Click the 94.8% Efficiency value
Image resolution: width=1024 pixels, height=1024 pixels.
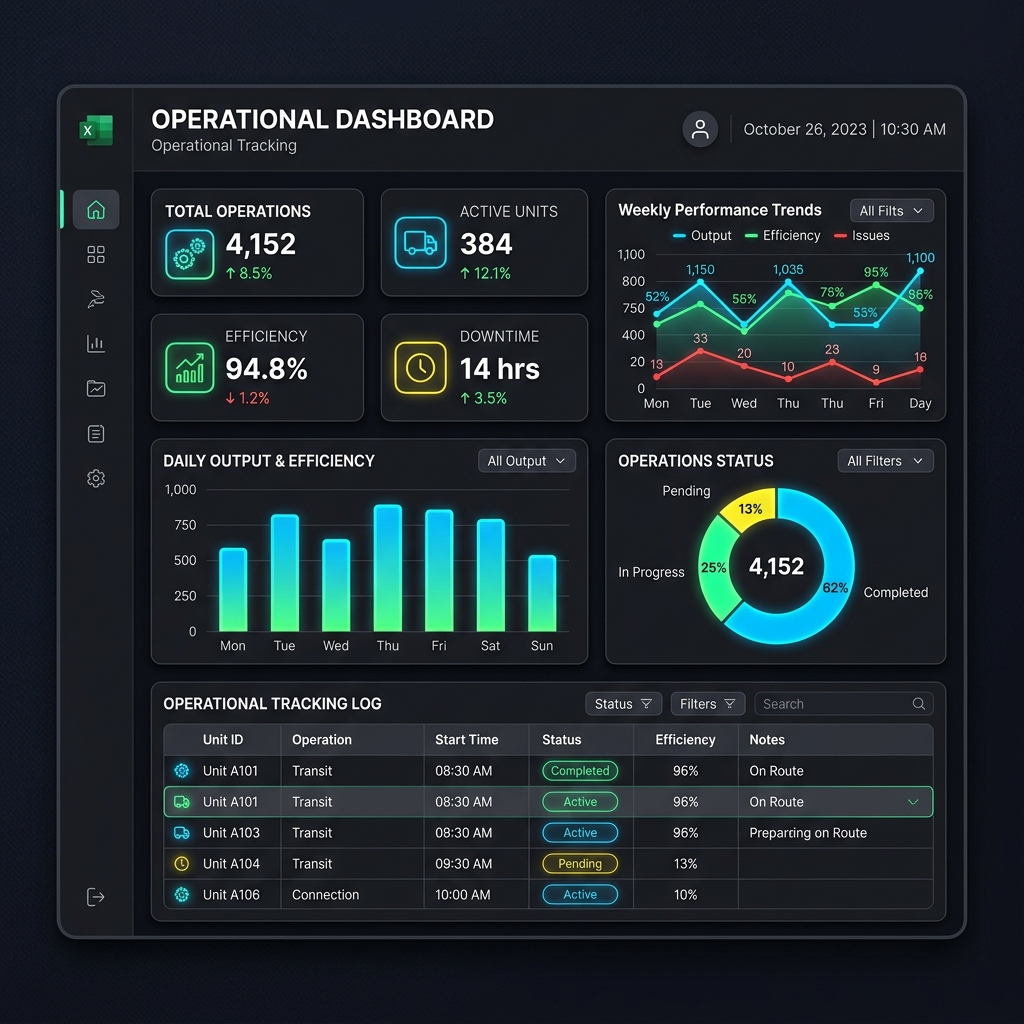(266, 369)
